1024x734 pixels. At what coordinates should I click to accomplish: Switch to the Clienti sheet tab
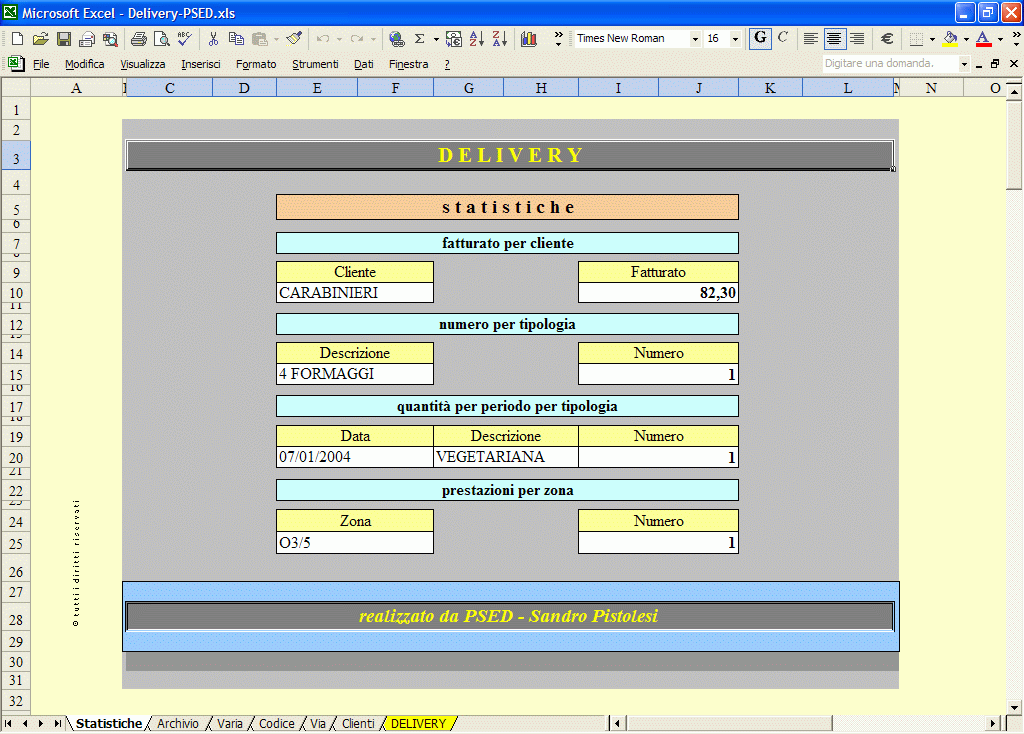(x=359, y=724)
